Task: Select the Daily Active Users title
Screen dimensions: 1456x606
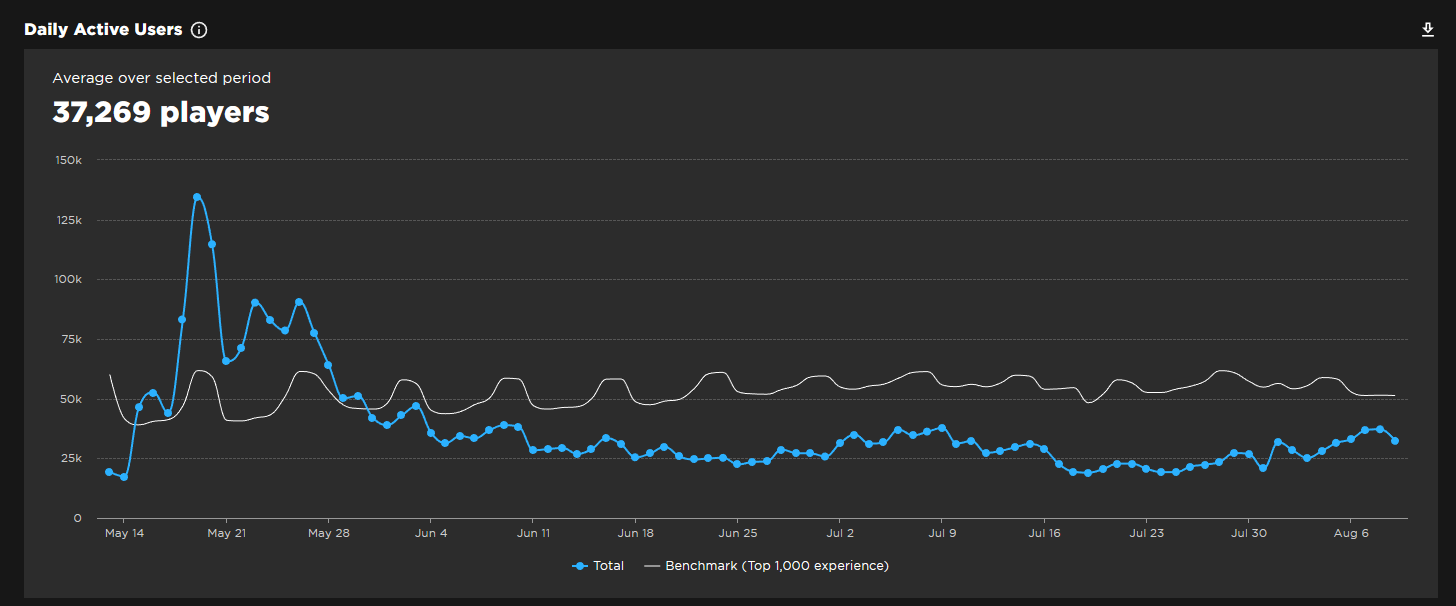Action: 104,29
